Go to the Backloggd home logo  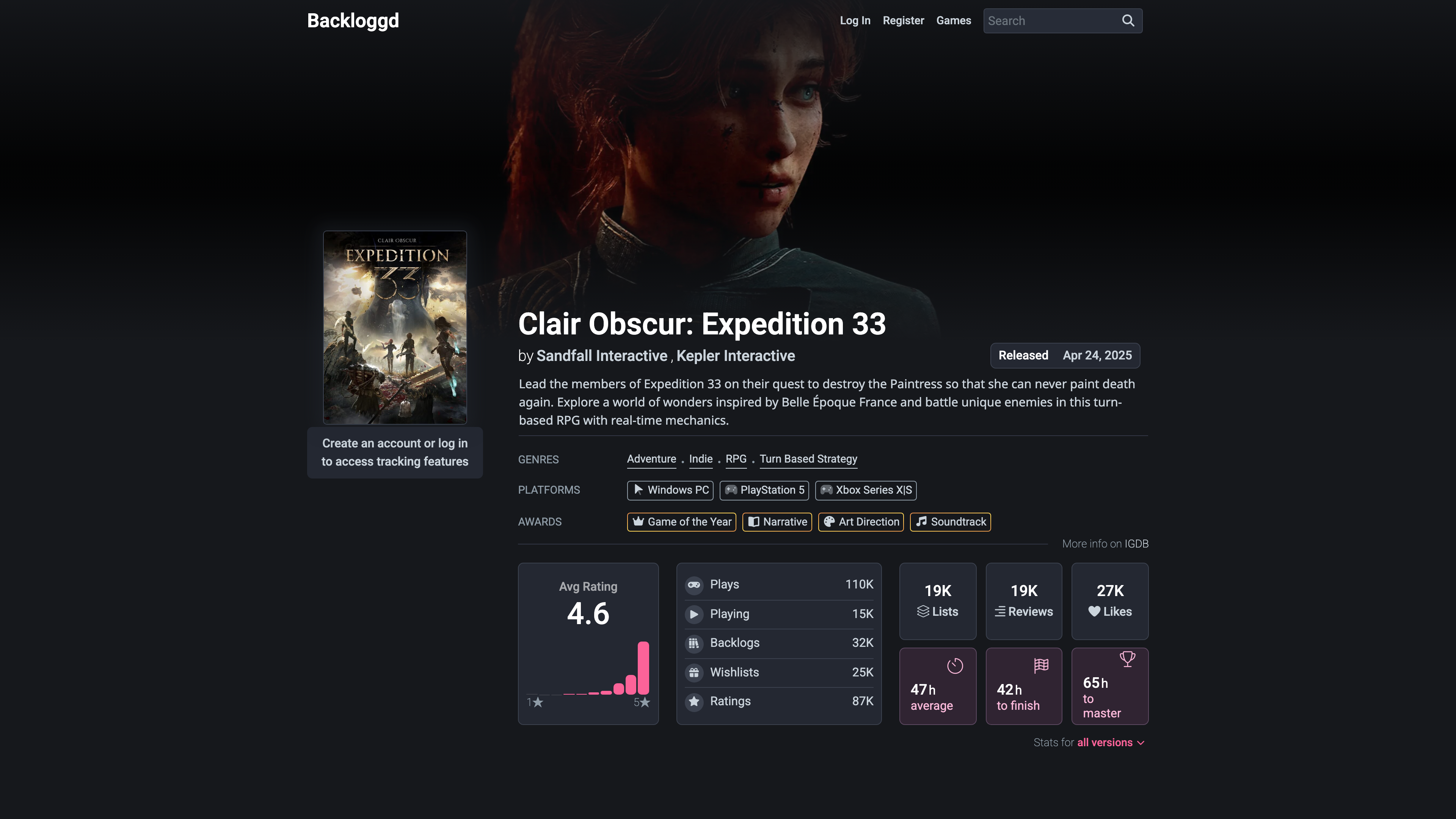(x=353, y=20)
